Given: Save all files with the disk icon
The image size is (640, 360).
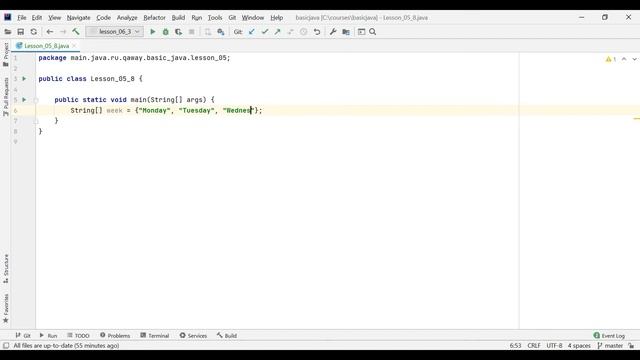Looking at the screenshot, I should [20, 32].
